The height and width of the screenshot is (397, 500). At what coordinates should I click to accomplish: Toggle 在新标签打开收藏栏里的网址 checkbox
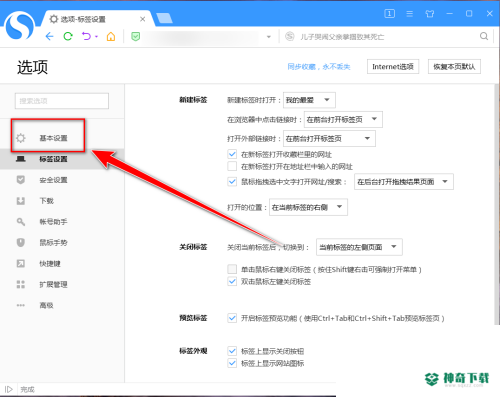pyautogui.click(x=232, y=154)
